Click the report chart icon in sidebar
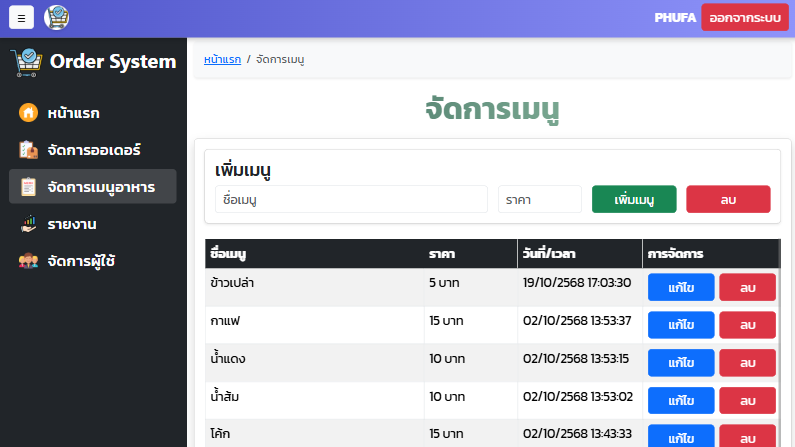Screen dimensions: 795x447 (x=28, y=224)
